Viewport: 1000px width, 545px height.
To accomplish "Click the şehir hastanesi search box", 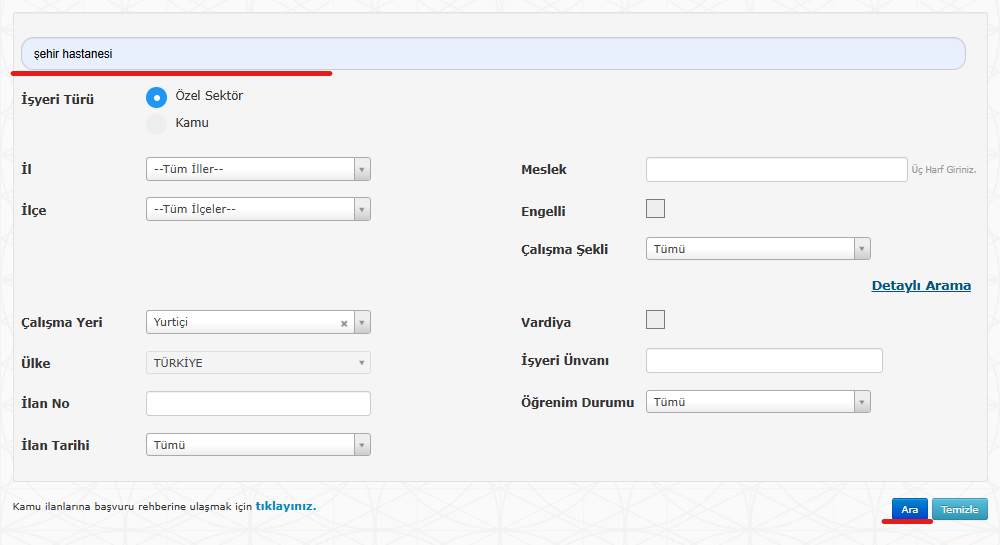I will point(493,54).
